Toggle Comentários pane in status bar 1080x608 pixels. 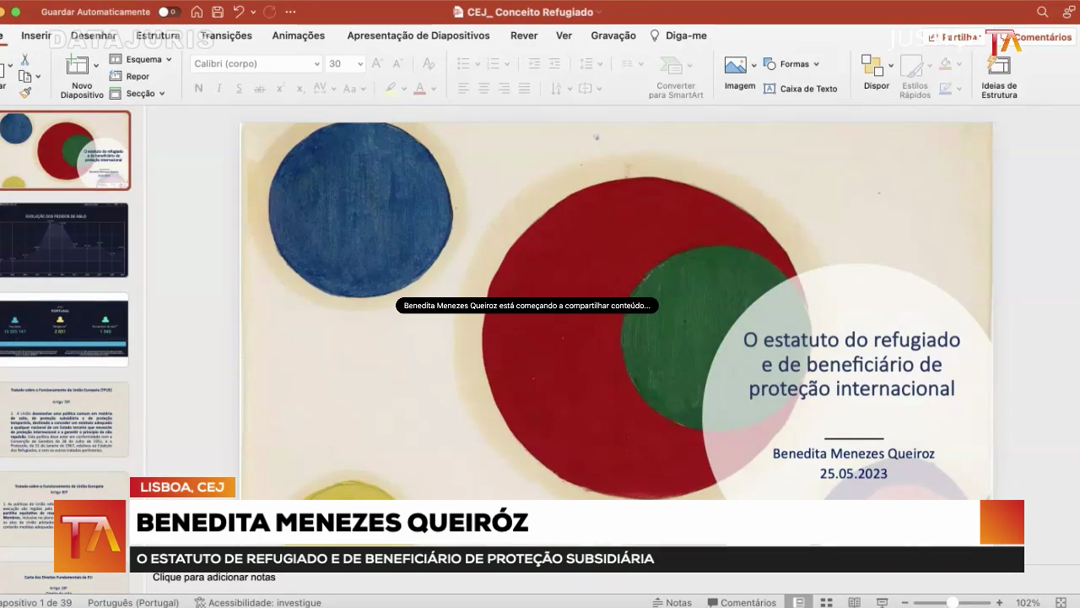coord(741,602)
